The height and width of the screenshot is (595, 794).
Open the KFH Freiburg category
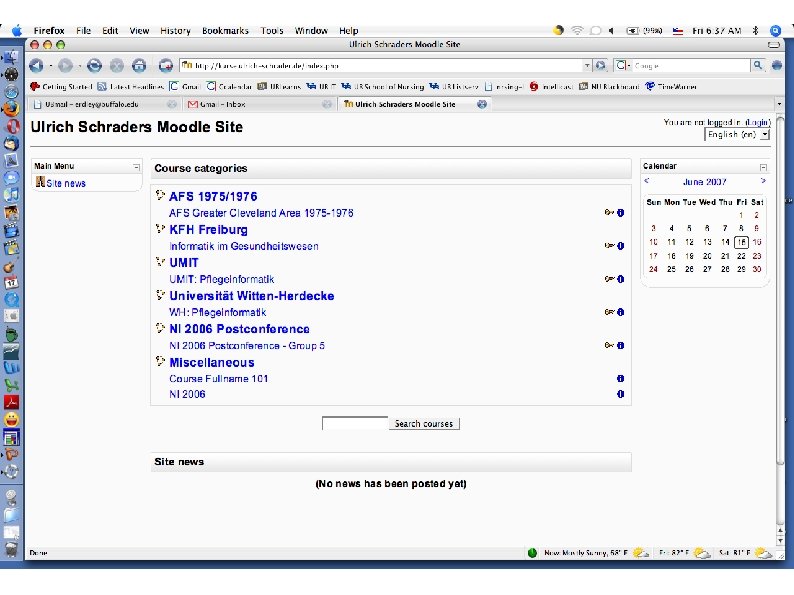tap(208, 230)
